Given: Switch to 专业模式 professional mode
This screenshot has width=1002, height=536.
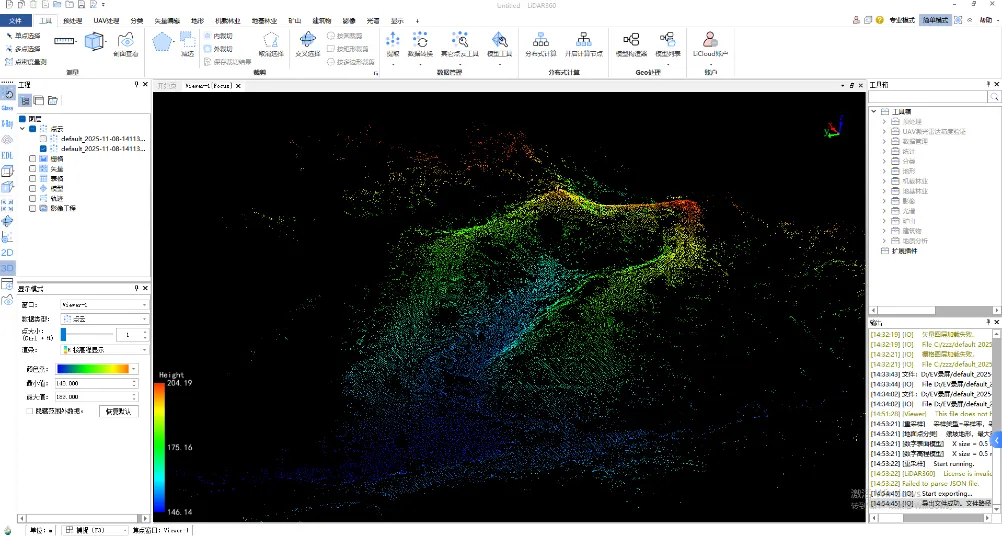Looking at the screenshot, I should (902, 20).
